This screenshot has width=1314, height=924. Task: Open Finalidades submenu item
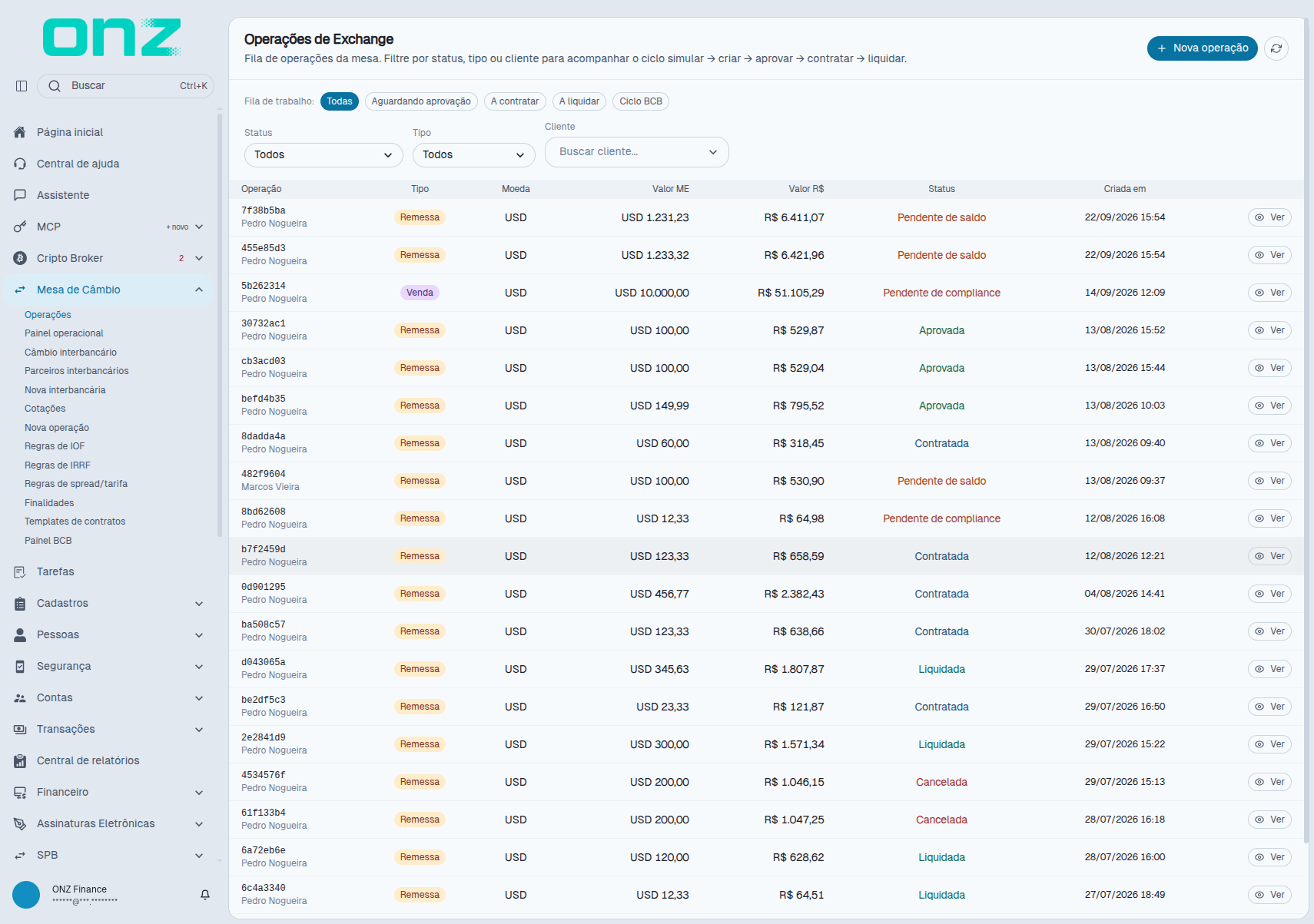coord(49,503)
